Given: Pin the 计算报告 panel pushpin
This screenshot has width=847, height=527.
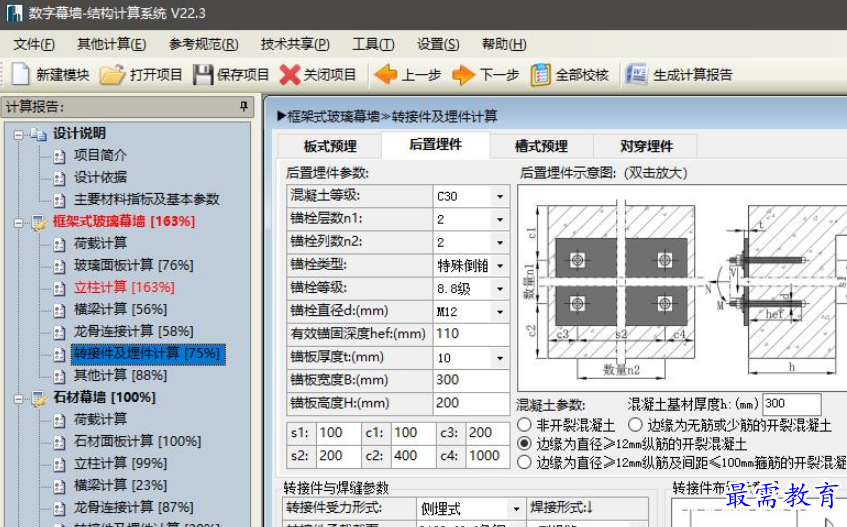Looking at the screenshot, I should pos(244,106).
